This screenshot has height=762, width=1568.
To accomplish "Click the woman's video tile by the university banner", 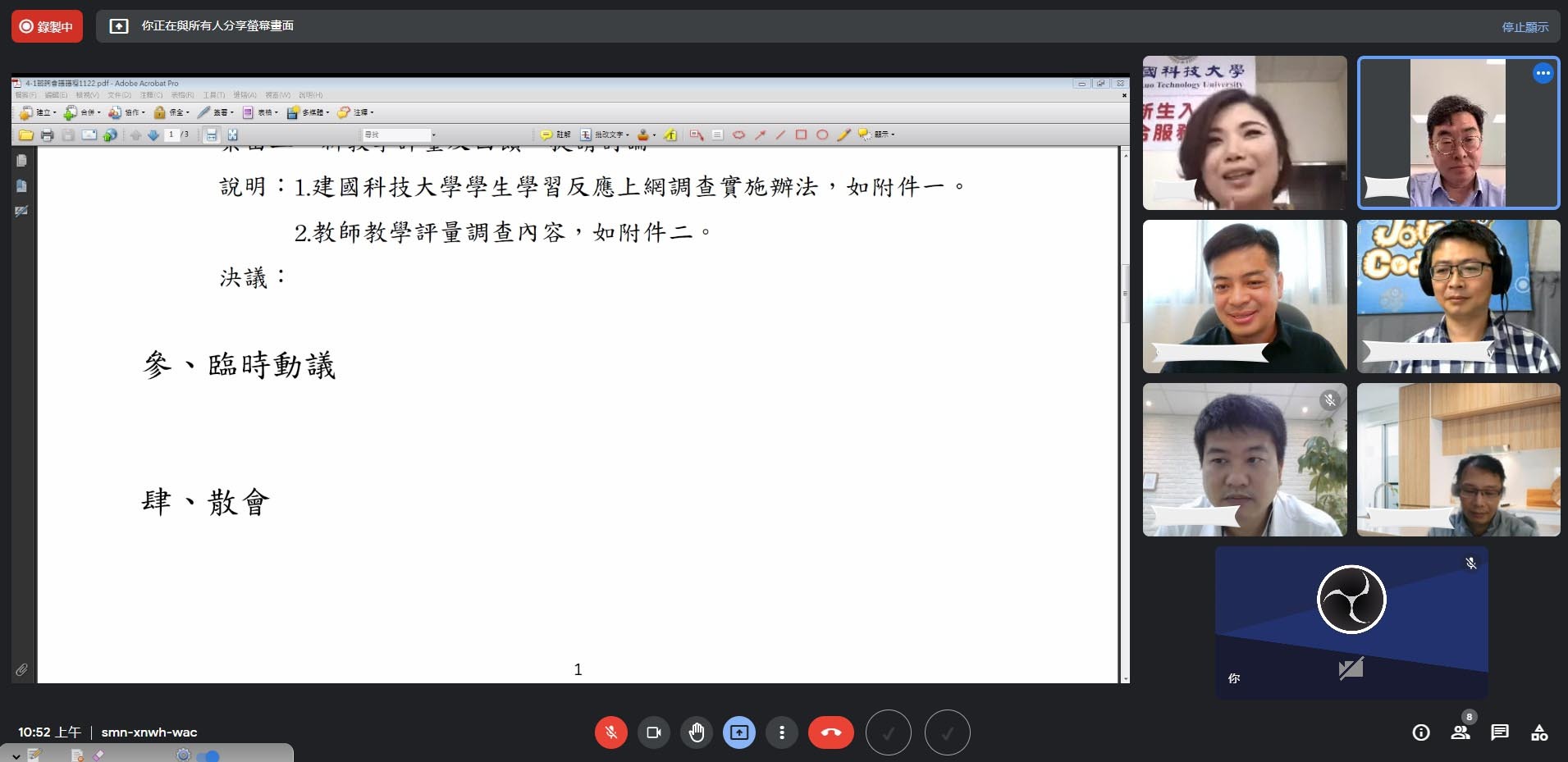I will 1245,133.
